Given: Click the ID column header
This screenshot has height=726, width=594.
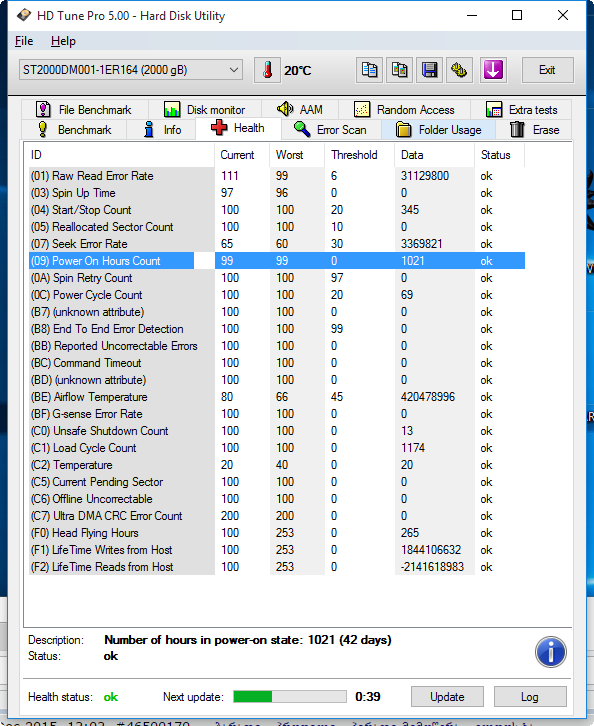Looking at the screenshot, I should [119, 155].
